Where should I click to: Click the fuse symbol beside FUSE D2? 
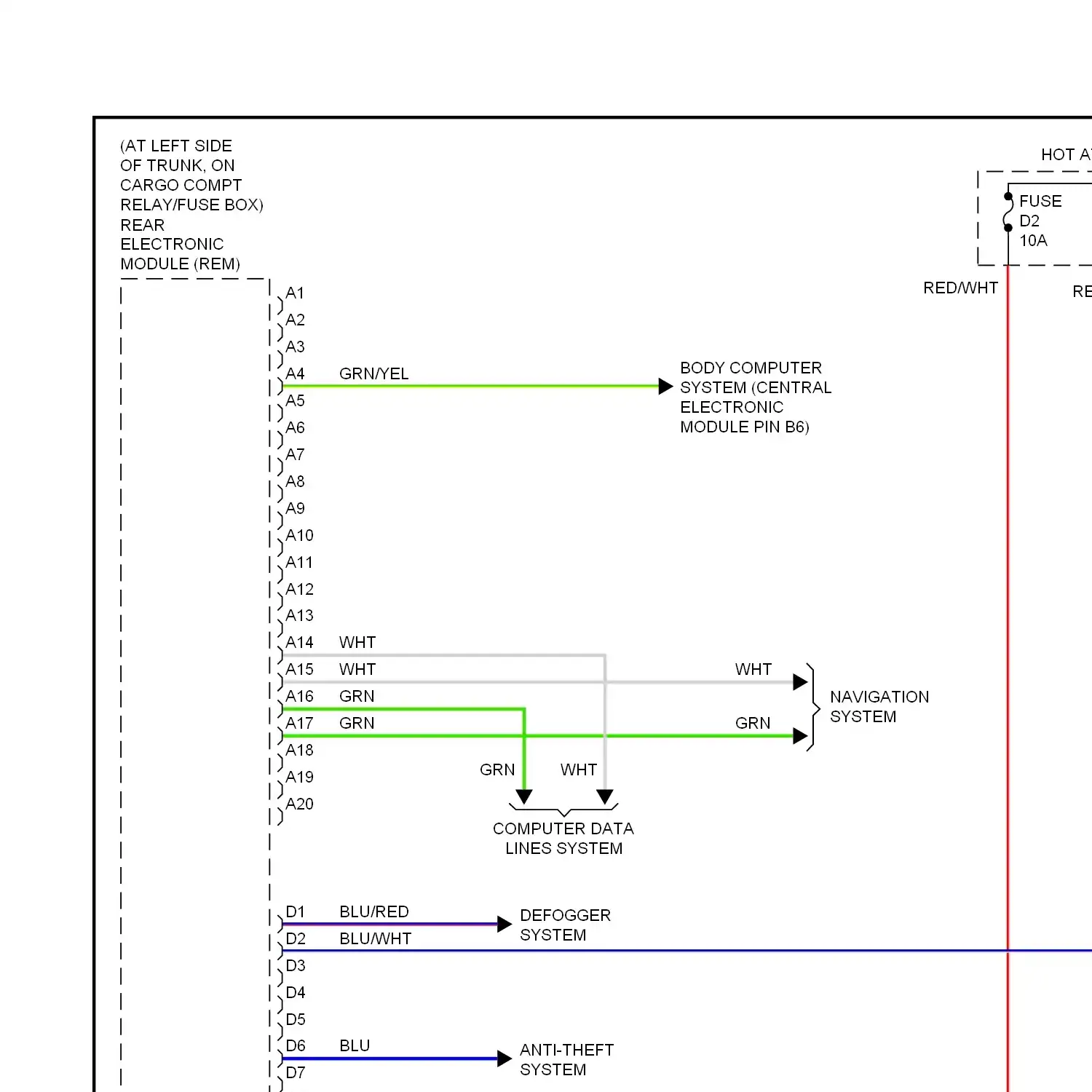click(1008, 212)
